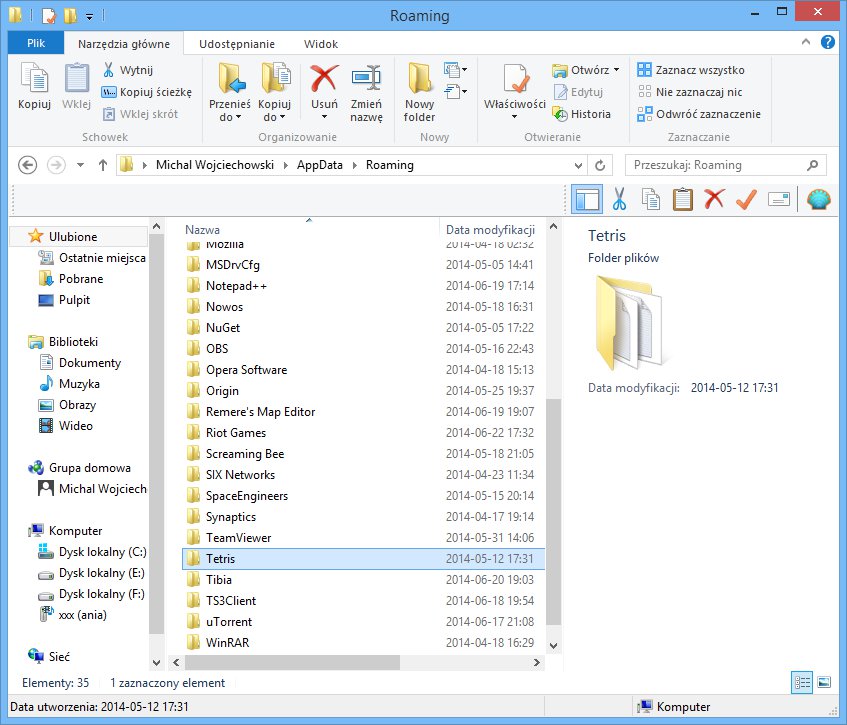Click the Przeszukaj: Roaming search box
This screenshot has width=847, height=725.
(725, 165)
